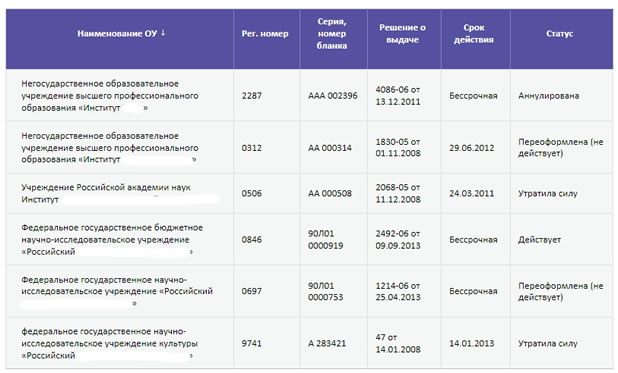The width and height of the screenshot is (618, 373).
Task: Select reg number 0846
Action: click(251, 240)
